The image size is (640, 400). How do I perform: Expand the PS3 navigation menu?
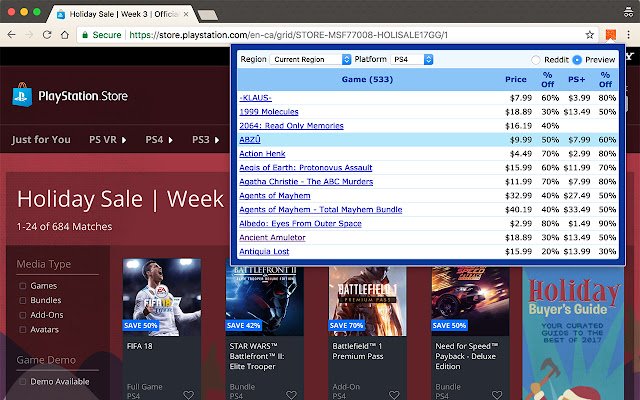coord(206,140)
